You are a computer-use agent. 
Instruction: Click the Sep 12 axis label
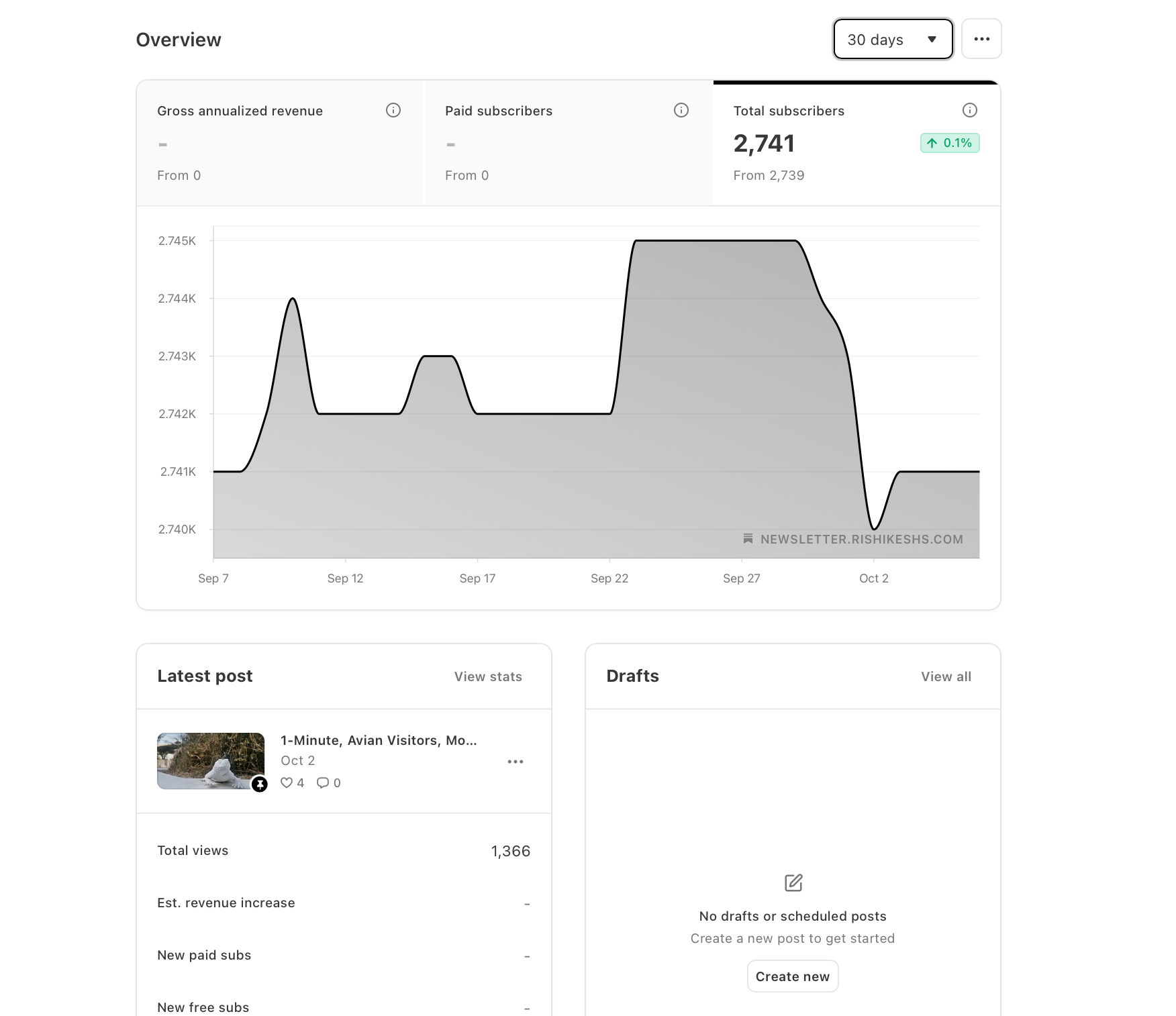[345, 578]
